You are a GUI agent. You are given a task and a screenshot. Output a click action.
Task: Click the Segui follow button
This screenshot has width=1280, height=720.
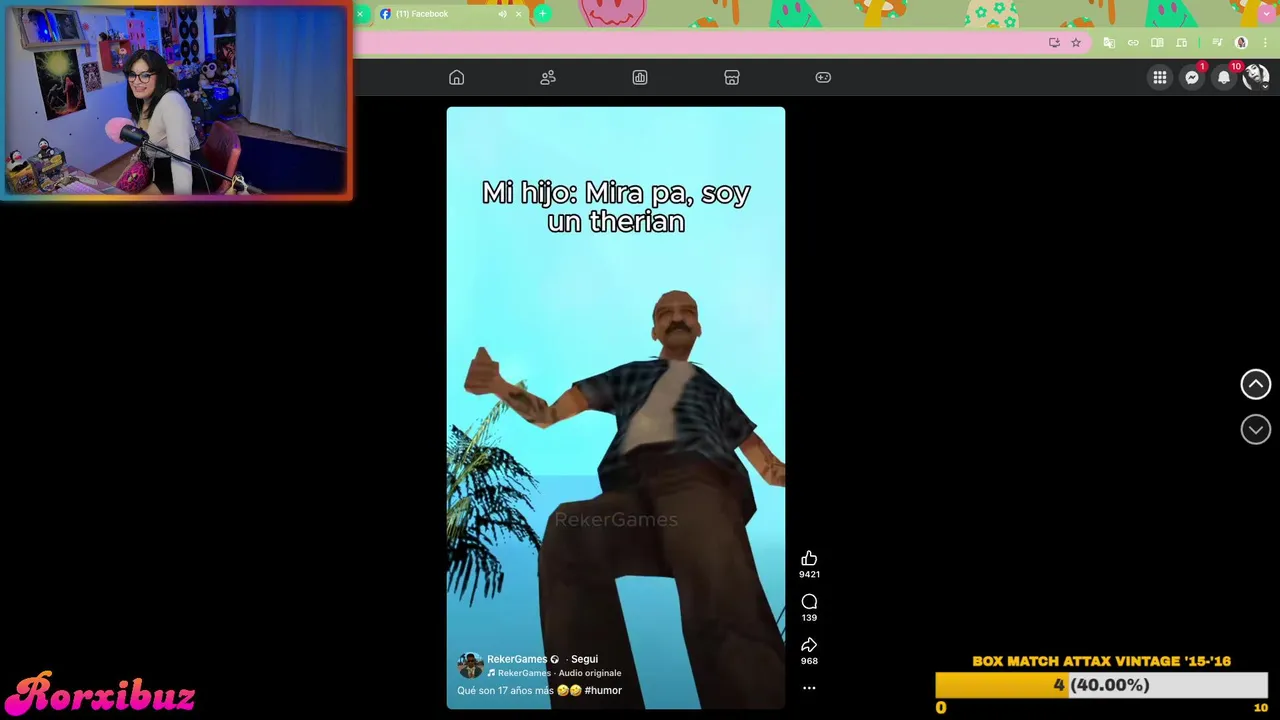click(584, 659)
